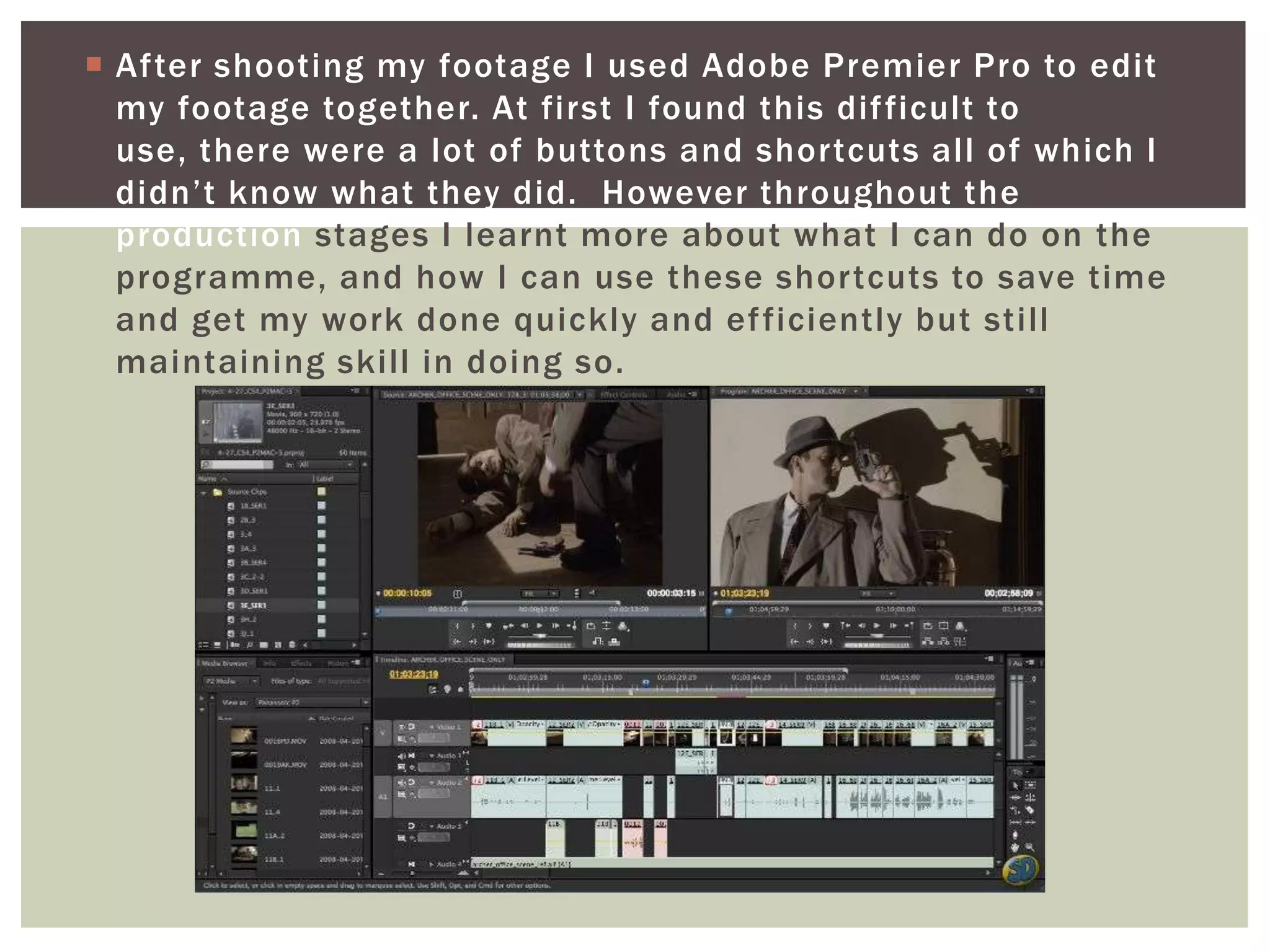Viewport: 1270px width, 952px height.
Task: Go to next edit point in Program monitor
Action: pyautogui.click(x=908, y=626)
